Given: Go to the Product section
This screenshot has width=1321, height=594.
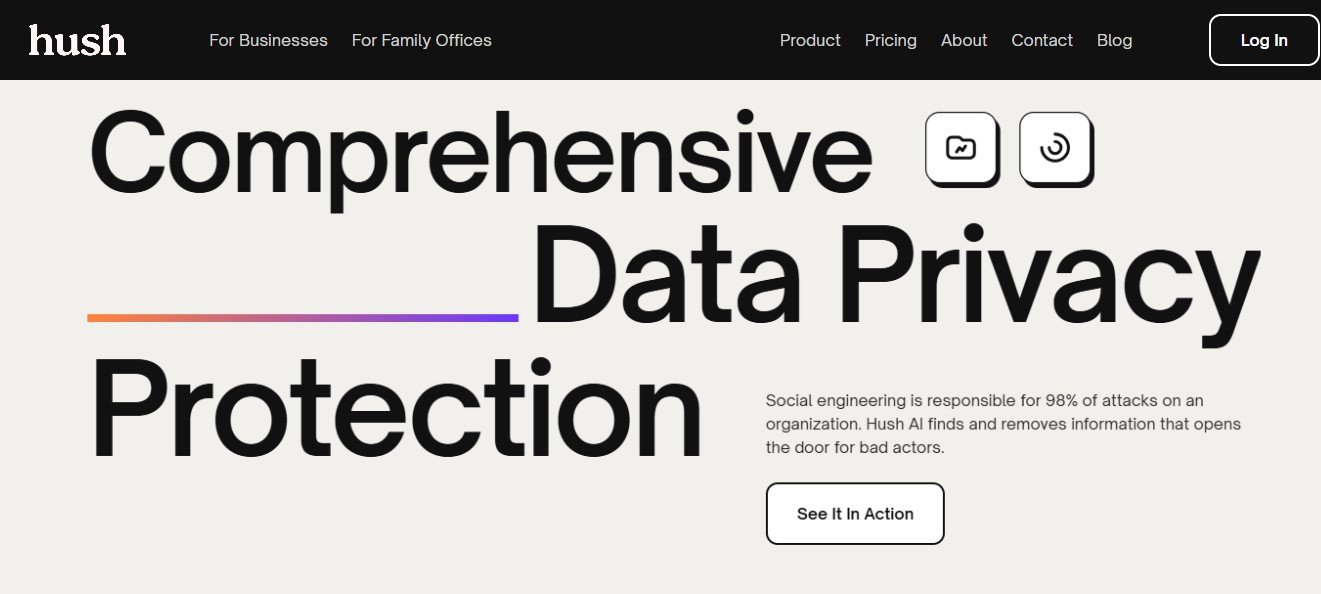Looking at the screenshot, I should 810,40.
